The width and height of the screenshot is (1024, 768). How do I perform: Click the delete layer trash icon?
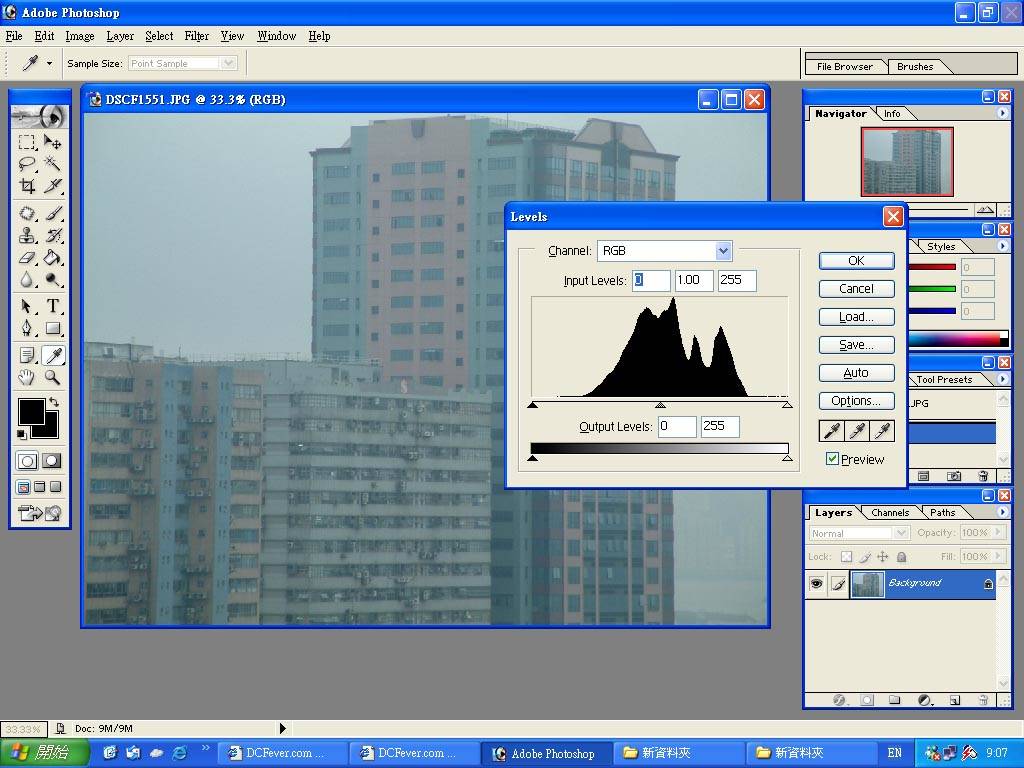[x=983, y=700]
